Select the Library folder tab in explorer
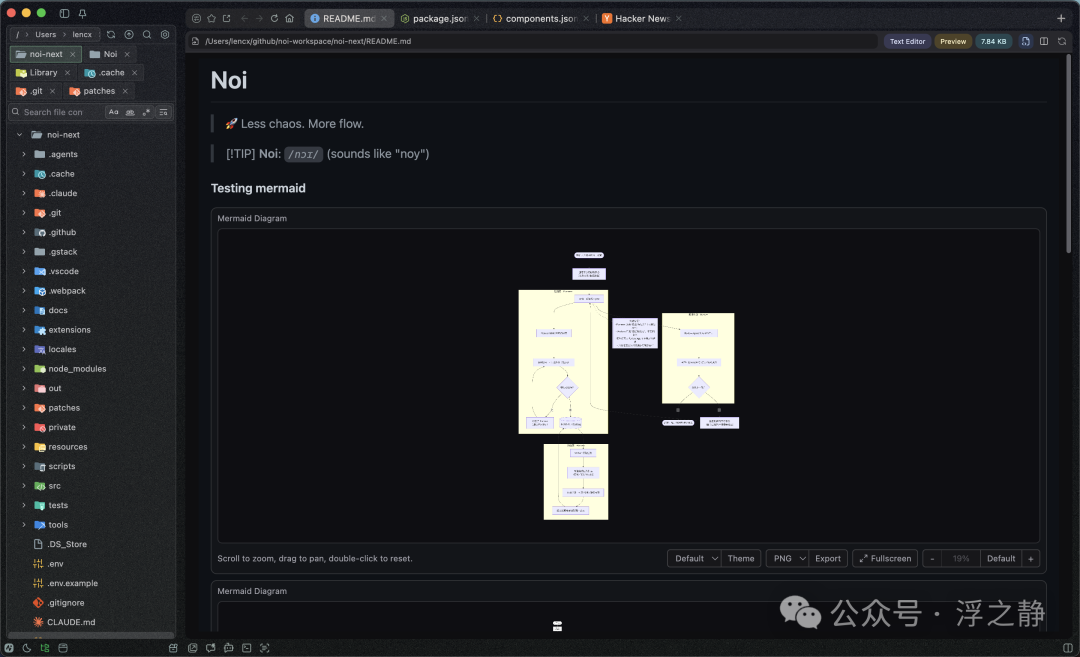 [43, 72]
